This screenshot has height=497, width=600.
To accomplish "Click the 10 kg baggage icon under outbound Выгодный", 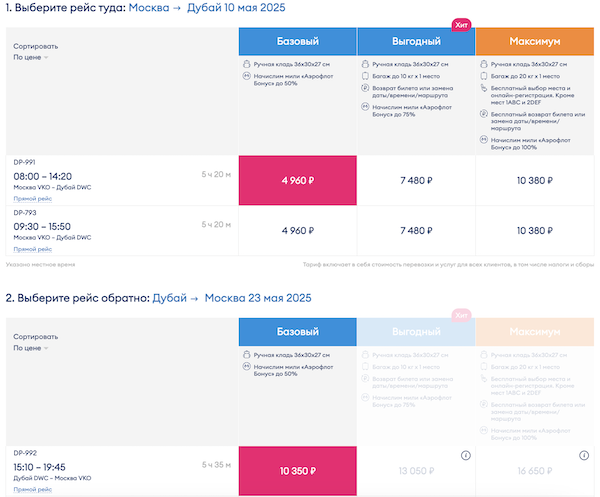I will pos(364,75).
